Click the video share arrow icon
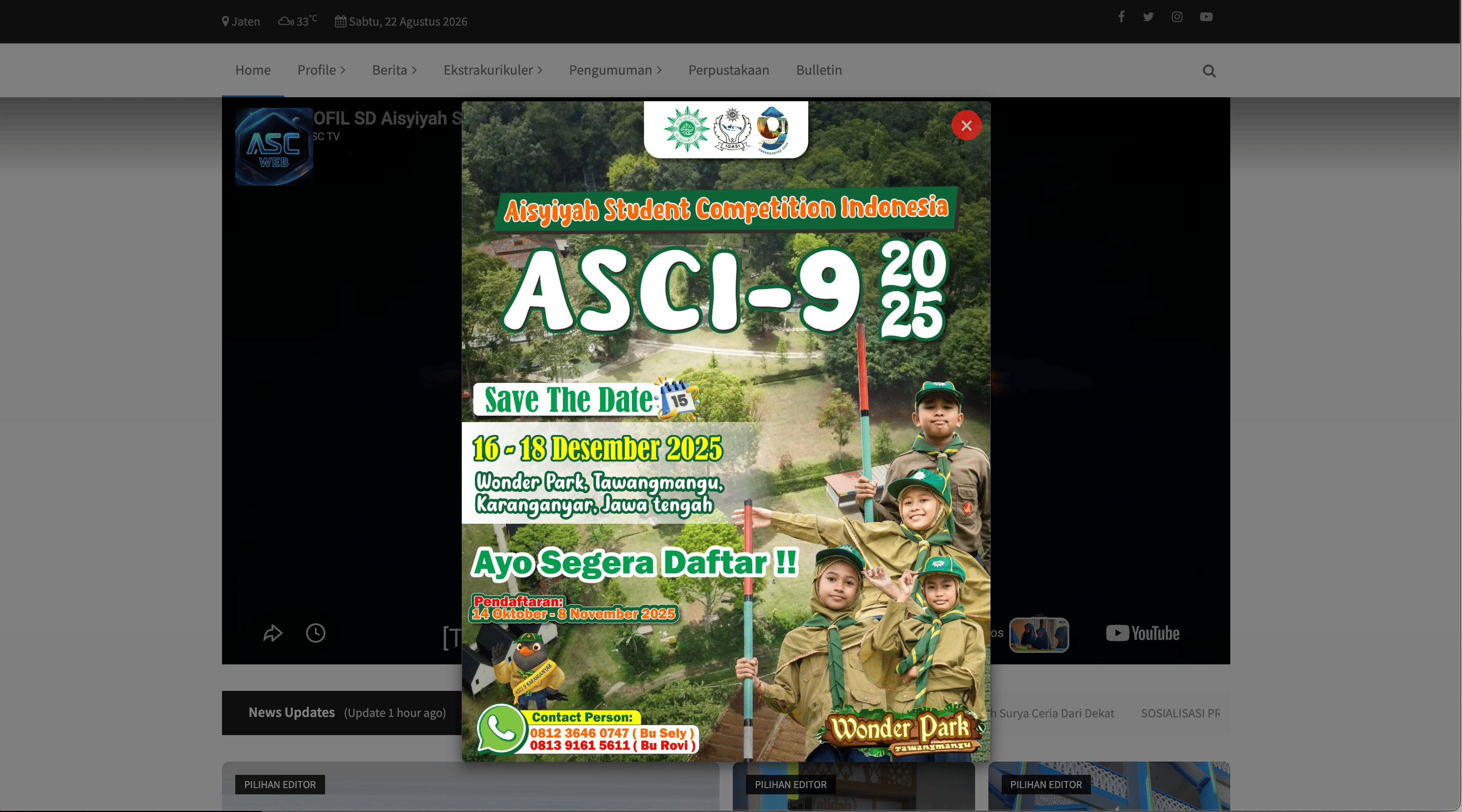This screenshot has width=1462, height=812. [273, 633]
